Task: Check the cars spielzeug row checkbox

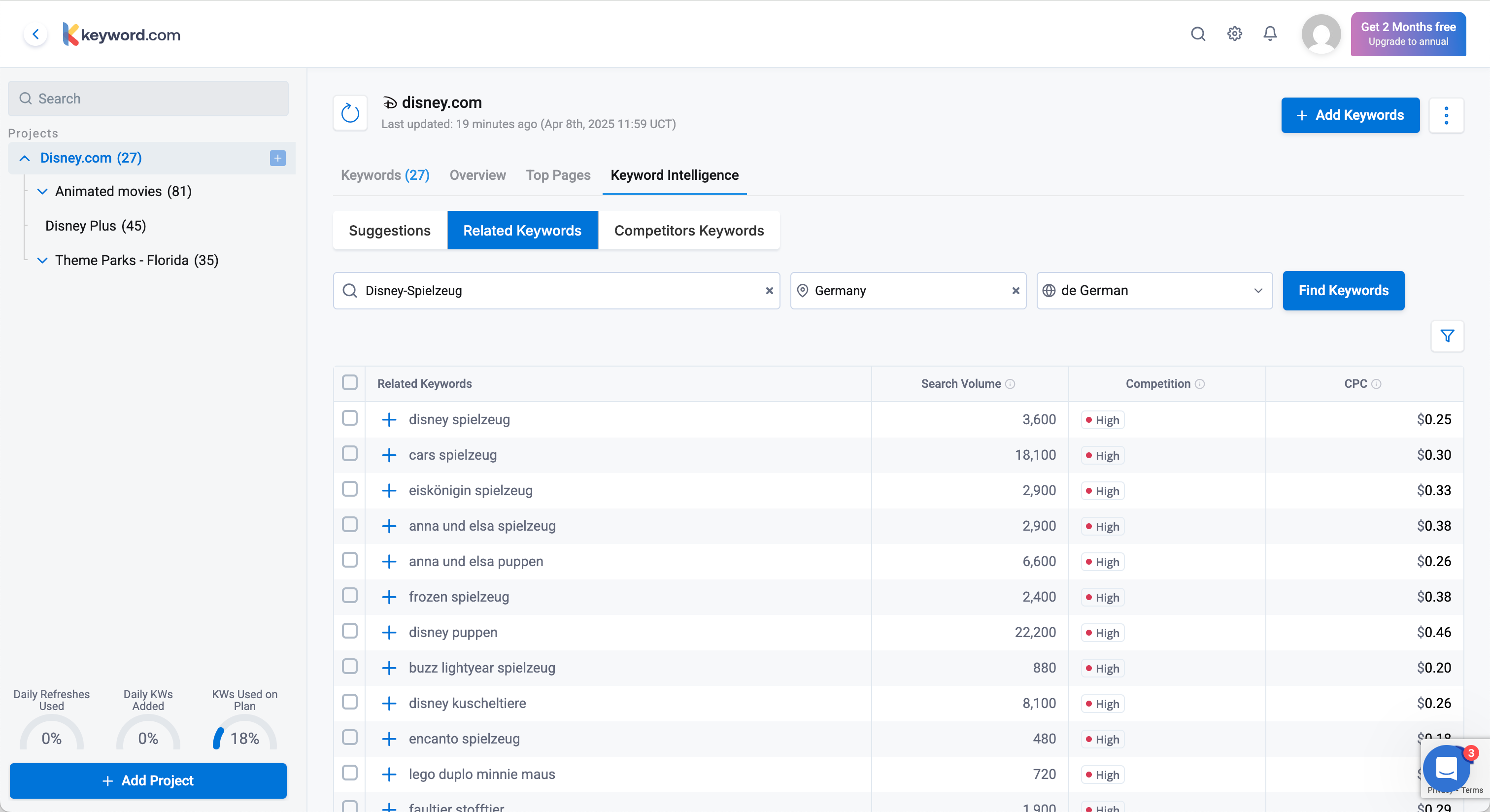Action: 350,454
